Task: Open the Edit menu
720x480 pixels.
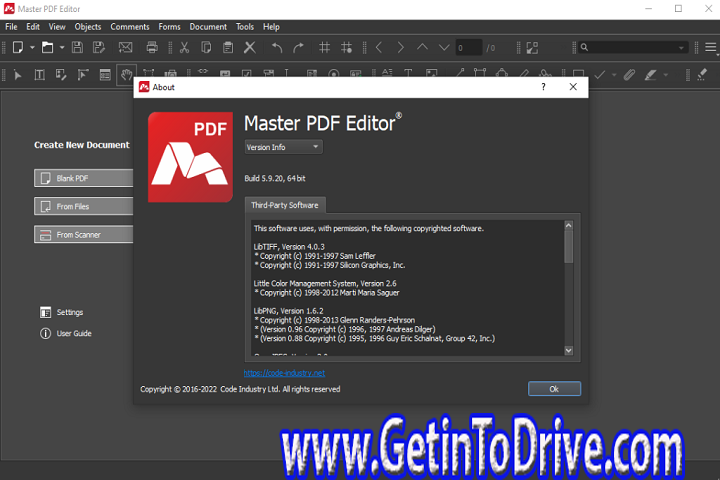Action: [33, 27]
